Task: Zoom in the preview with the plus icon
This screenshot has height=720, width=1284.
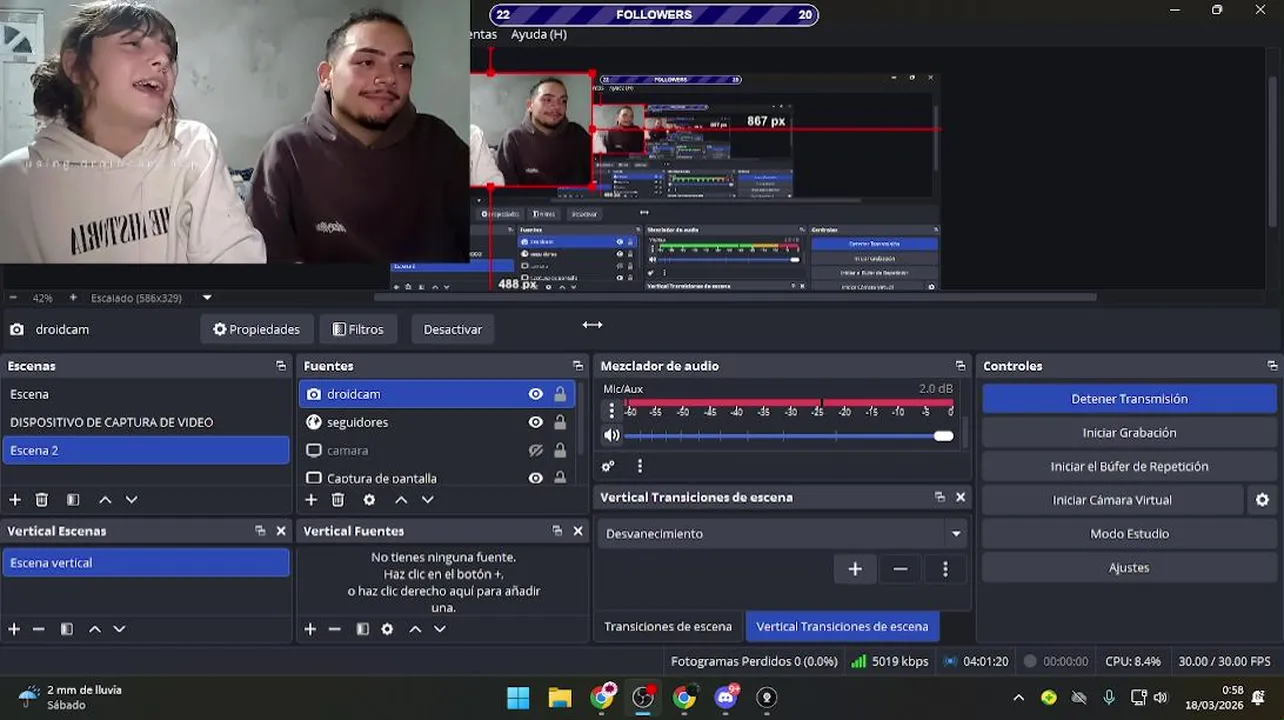Action: (x=73, y=298)
